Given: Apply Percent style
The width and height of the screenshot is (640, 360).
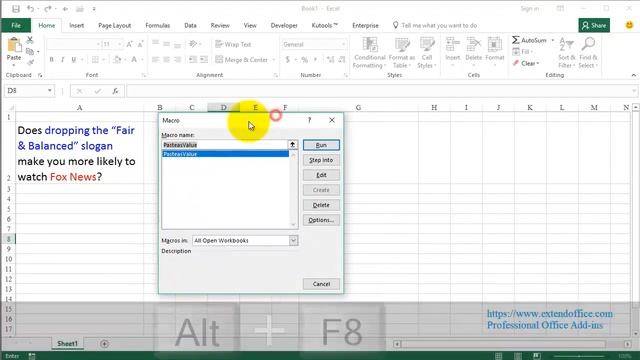Looking at the screenshot, I should point(304,60).
